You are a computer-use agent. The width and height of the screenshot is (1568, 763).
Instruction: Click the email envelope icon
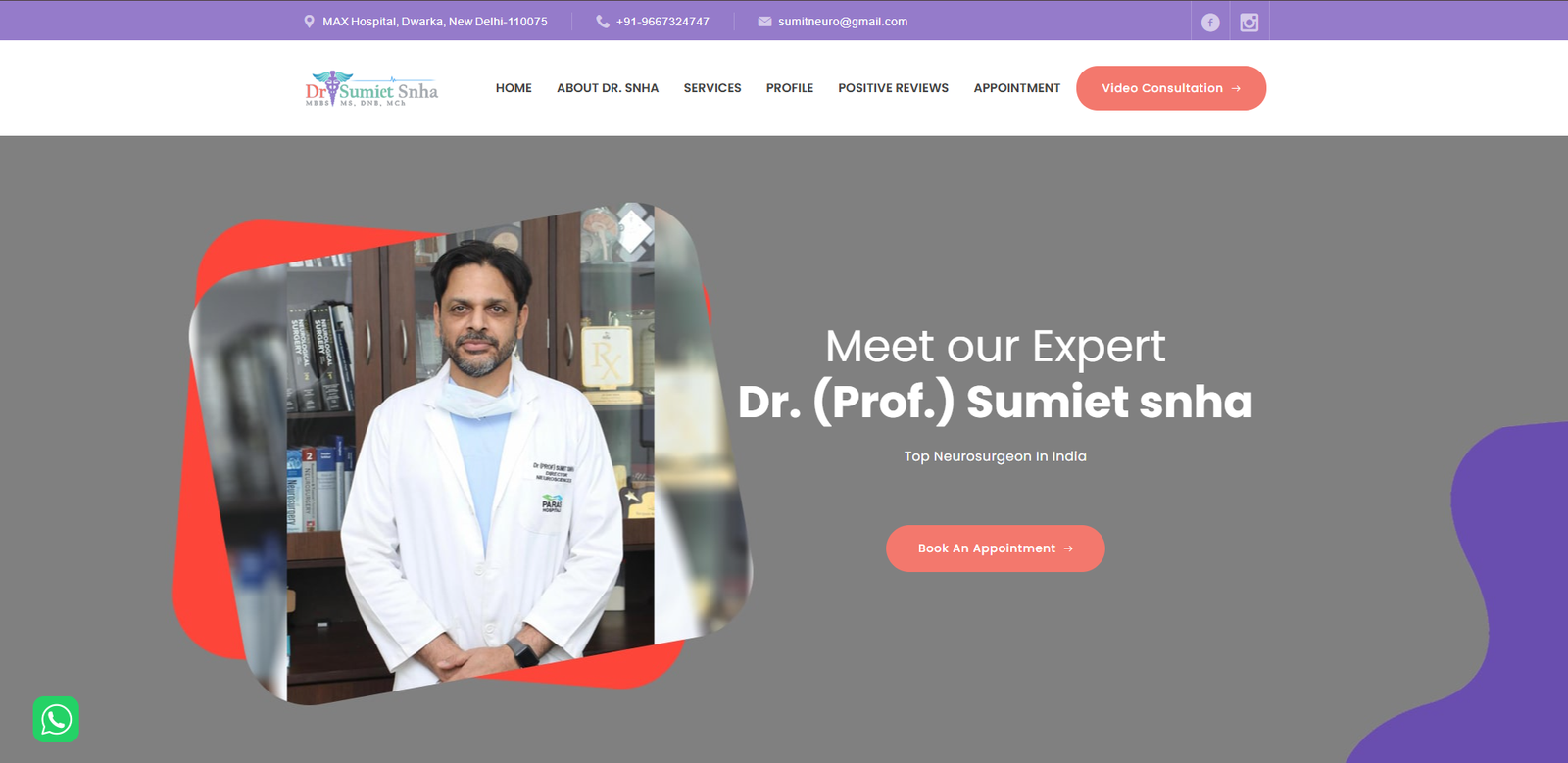pos(764,22)
